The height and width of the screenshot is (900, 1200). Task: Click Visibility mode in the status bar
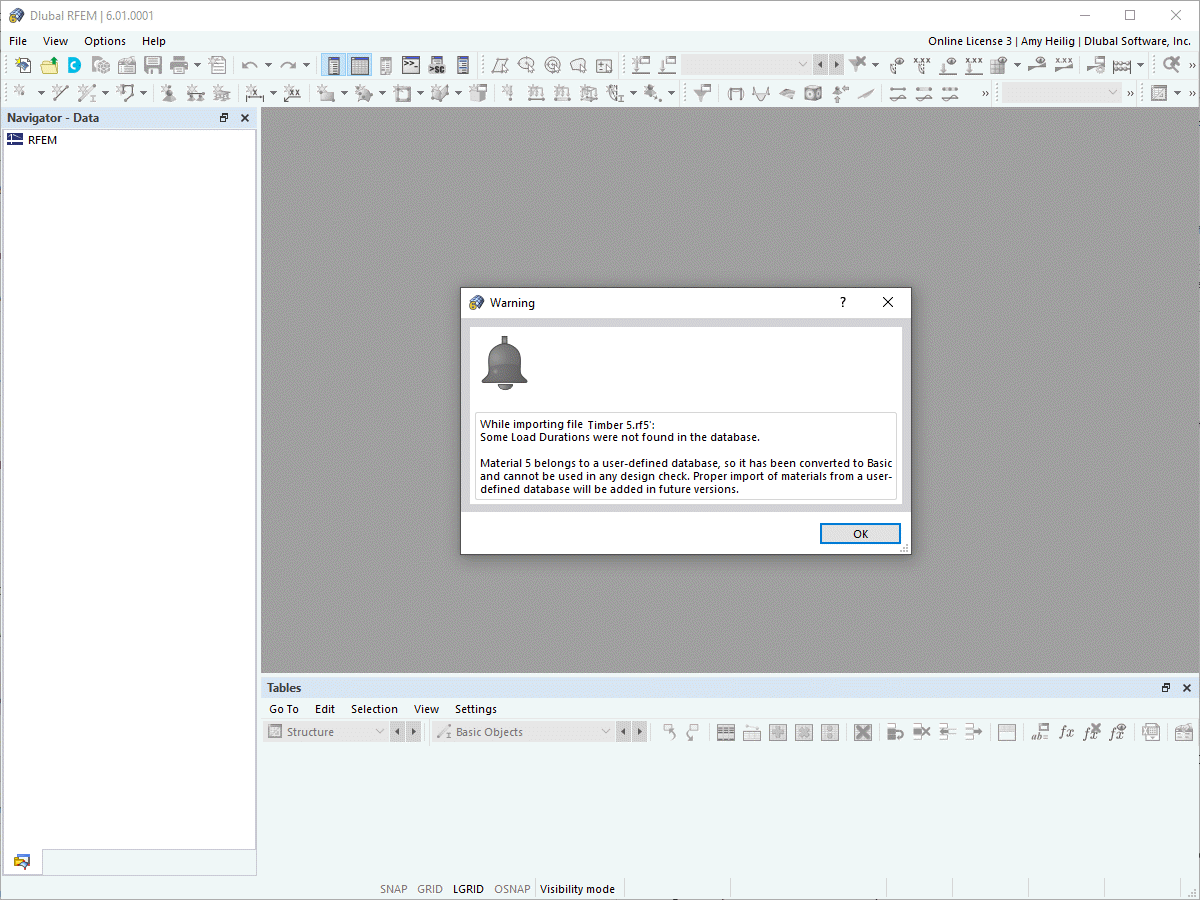click(577, 889)
